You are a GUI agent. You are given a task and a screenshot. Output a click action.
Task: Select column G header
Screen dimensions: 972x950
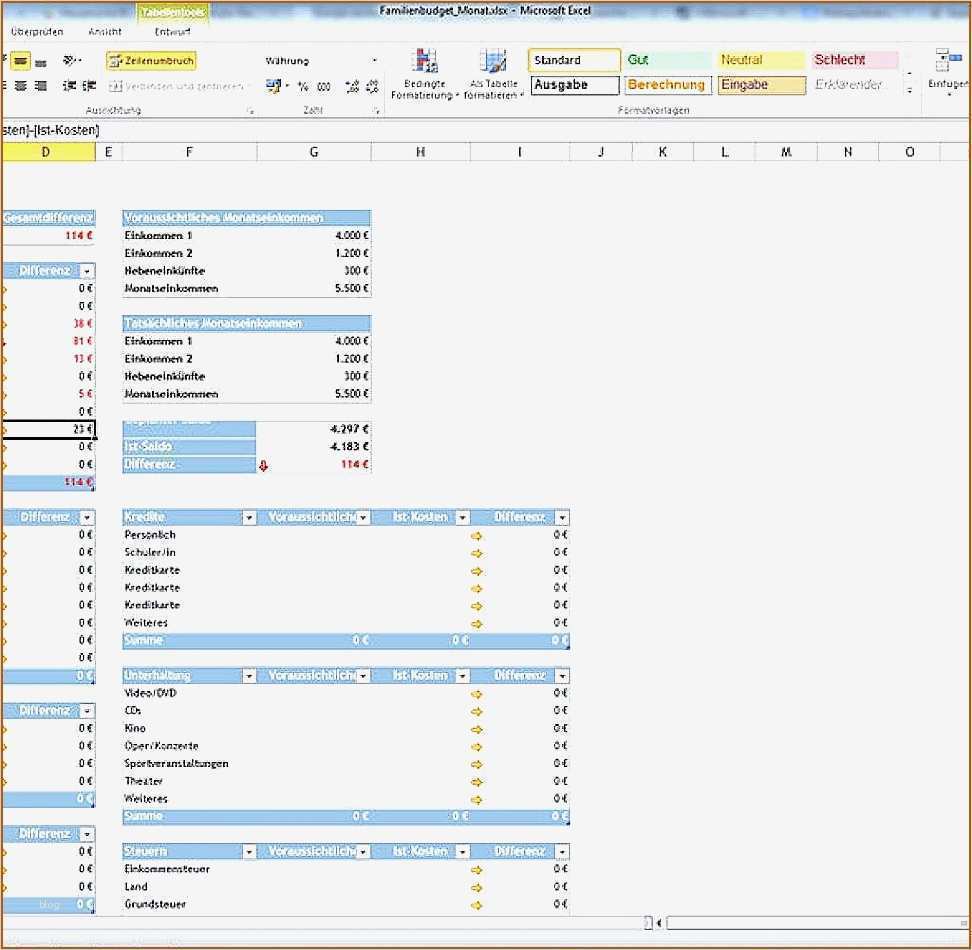pyautogui.click(x=314, y=152)
